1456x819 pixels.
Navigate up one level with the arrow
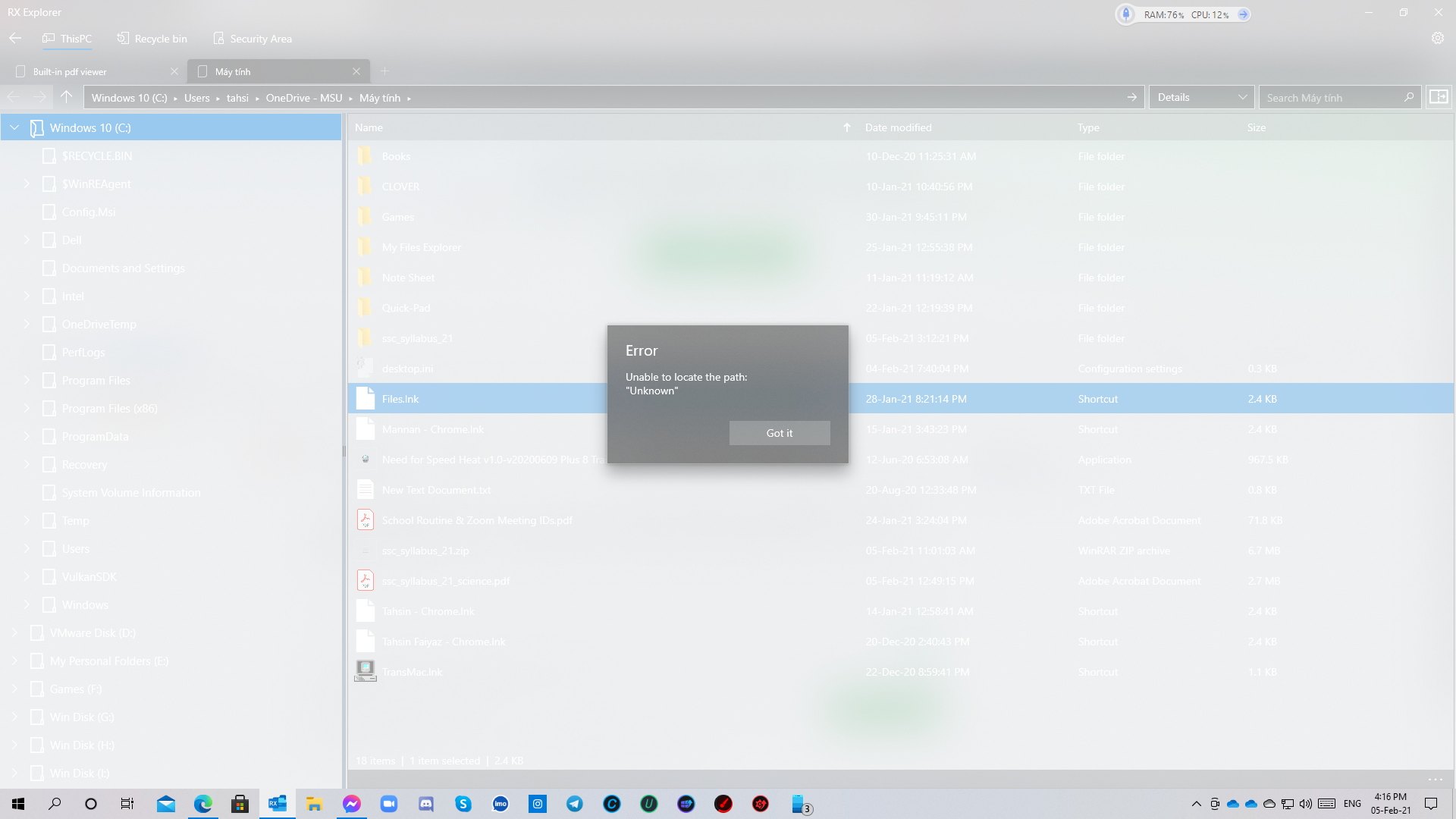tap(67, 97)
